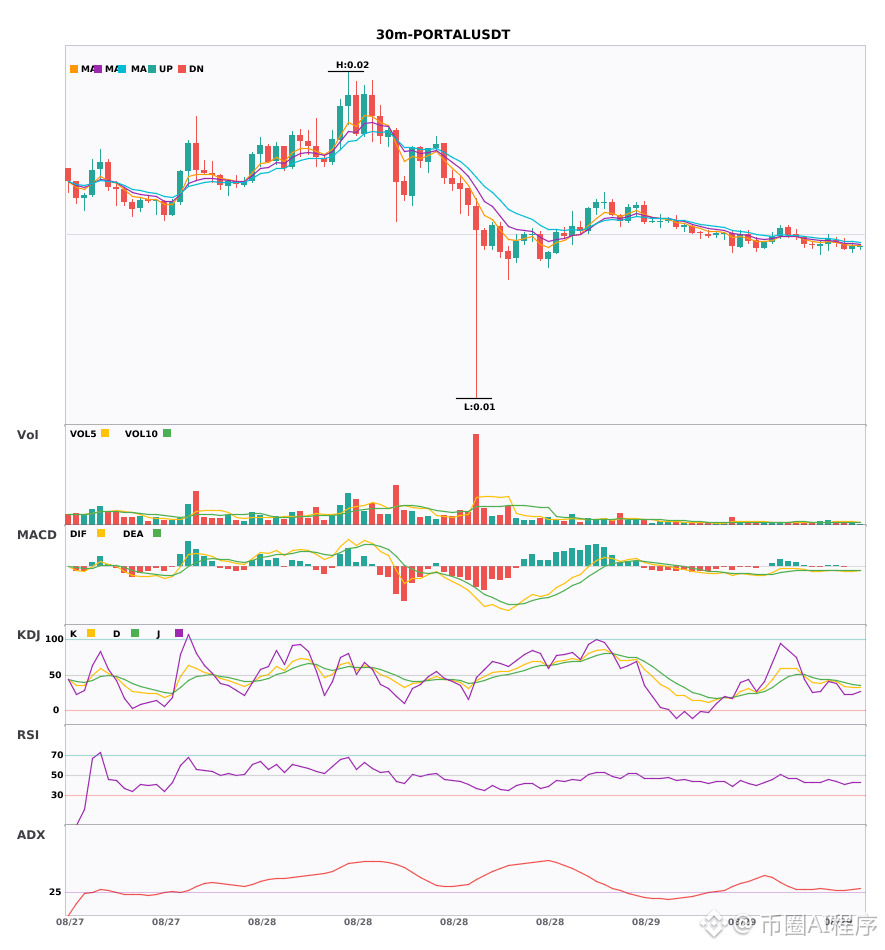The height and width of the screenshot is (950, 885).
Task: Click the yellow DIF swatch
Action: click(x=101, y=533)
